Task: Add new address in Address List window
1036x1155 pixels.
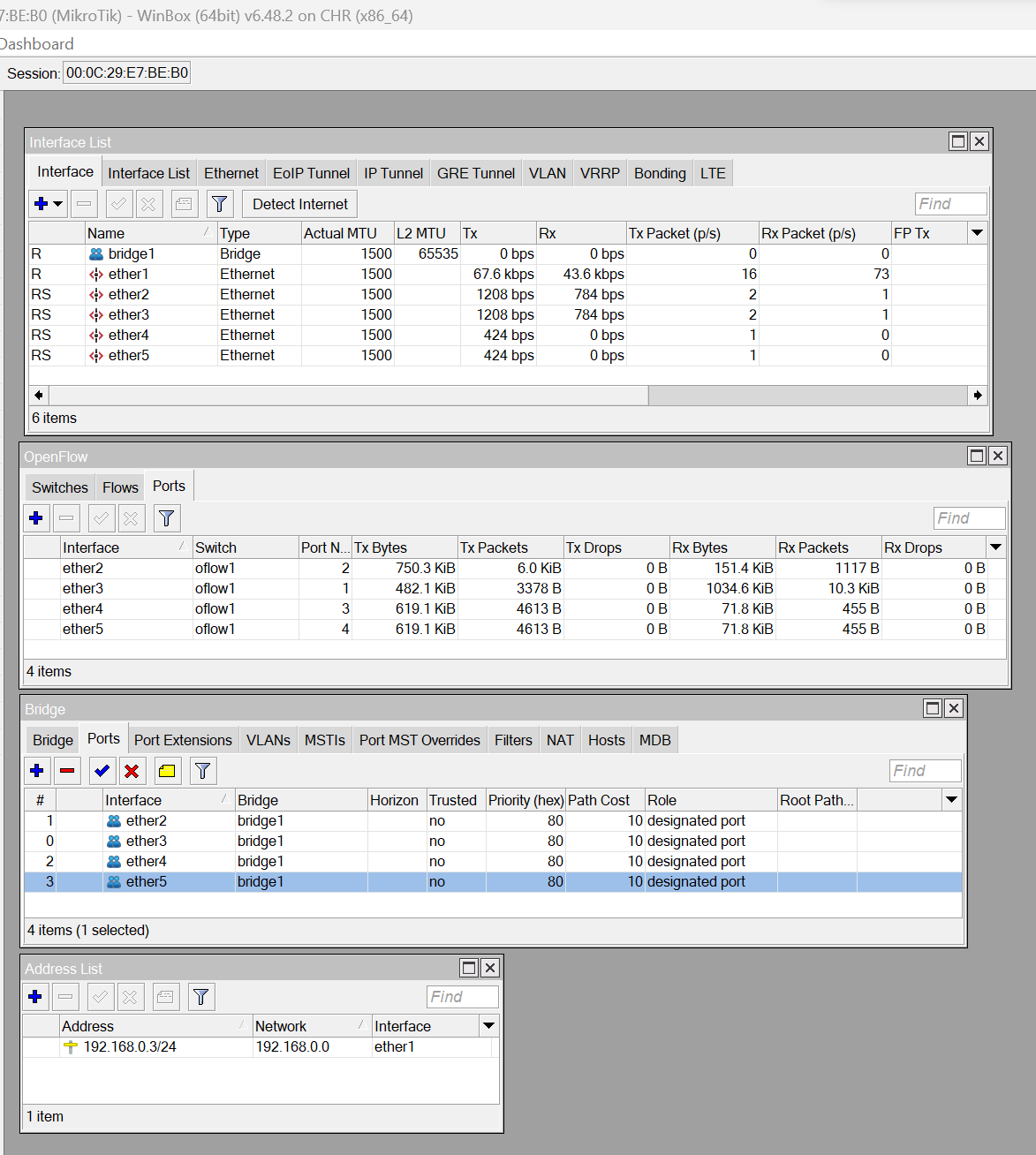Action: (x=35, y=997)
